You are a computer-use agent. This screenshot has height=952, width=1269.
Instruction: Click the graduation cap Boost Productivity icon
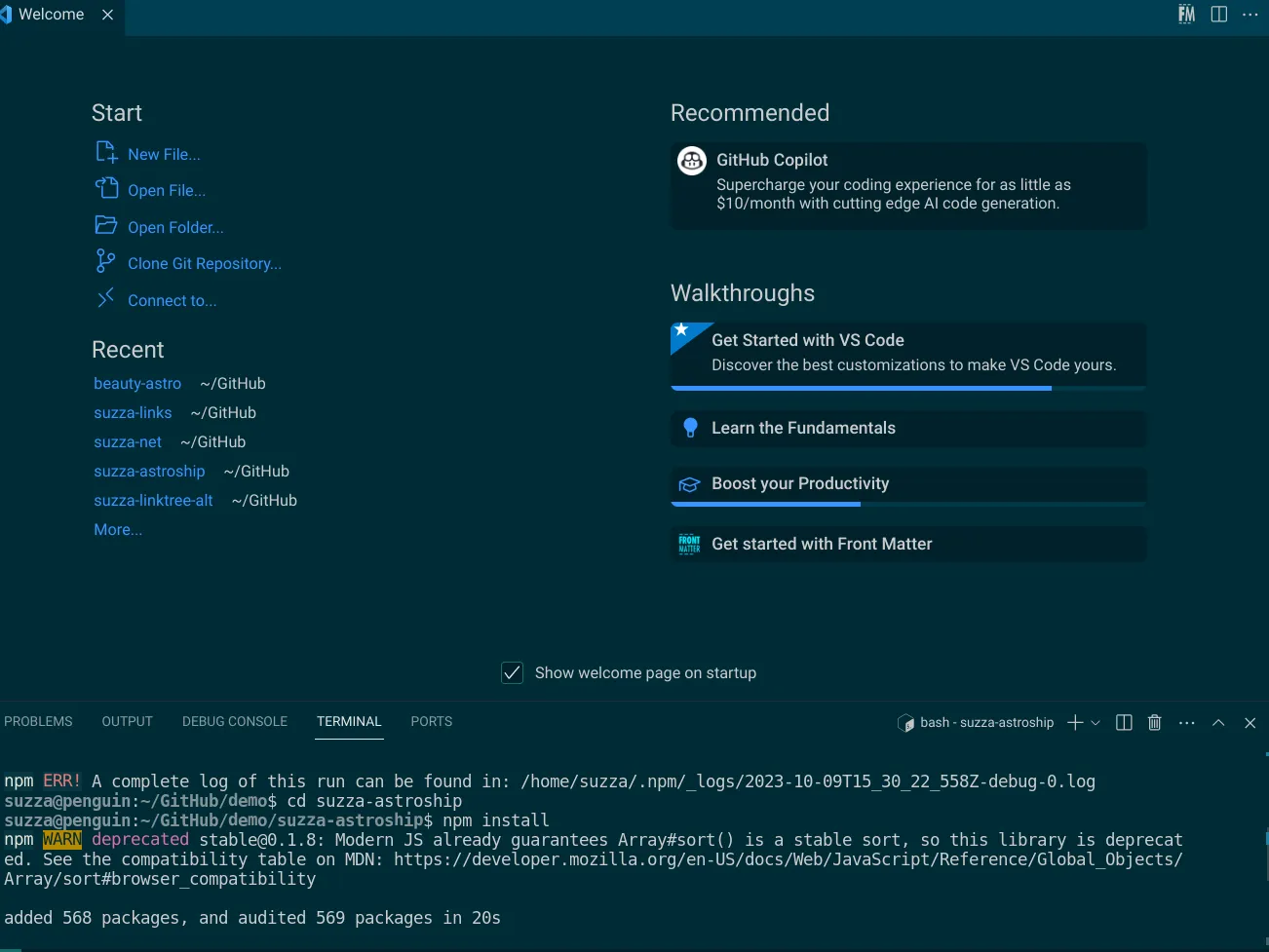click(x=689, y=484)
